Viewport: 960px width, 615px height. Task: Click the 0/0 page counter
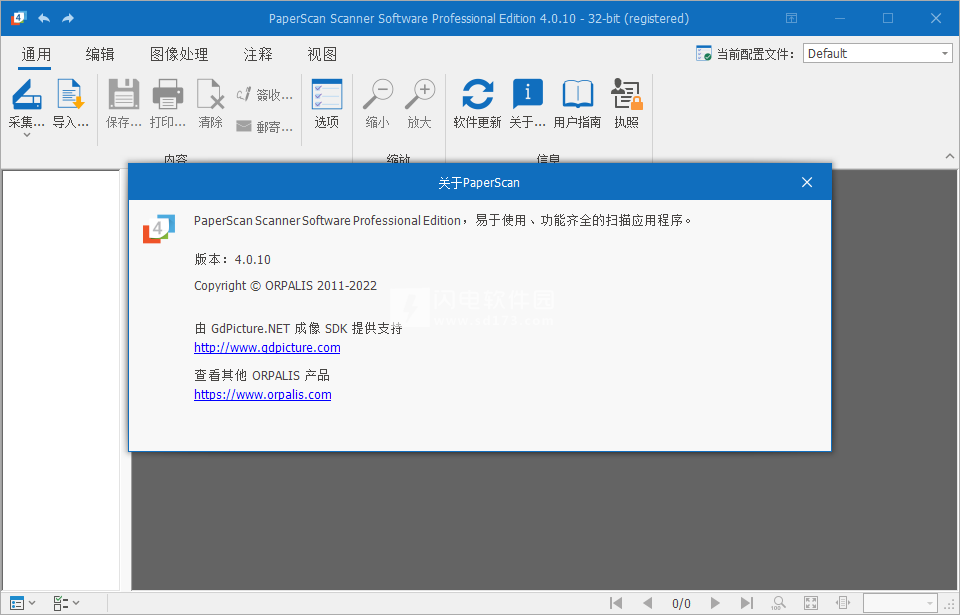click(681, 604)
